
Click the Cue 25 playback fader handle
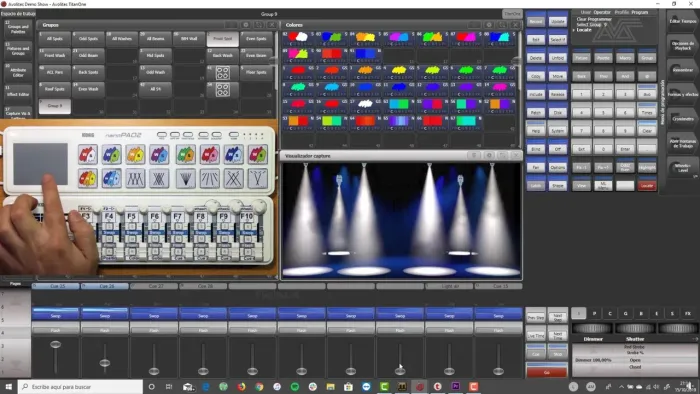coord(55,344)
